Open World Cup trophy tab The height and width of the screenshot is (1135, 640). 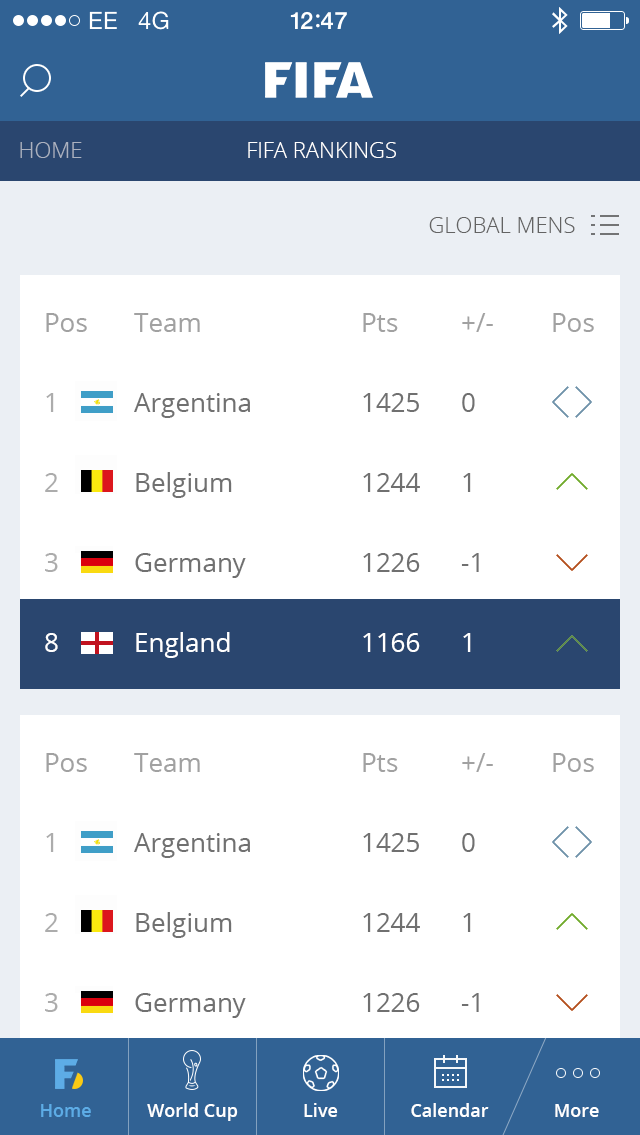[x=192, y=1072]
